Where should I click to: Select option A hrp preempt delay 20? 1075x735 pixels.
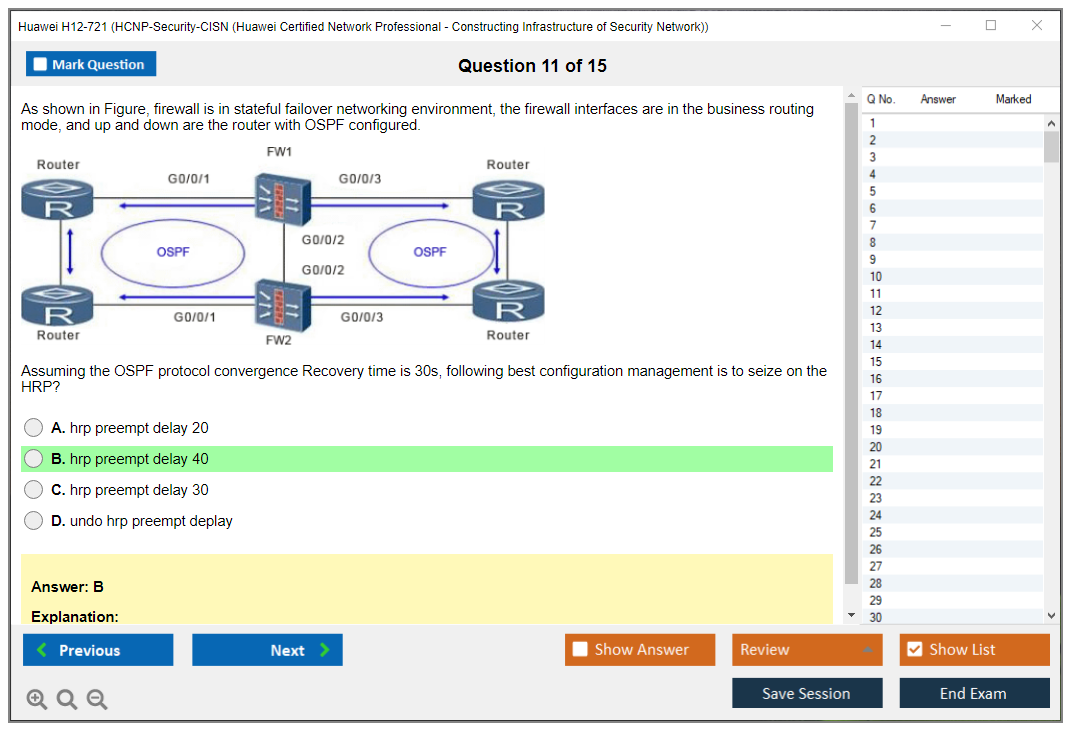[34, 428]
